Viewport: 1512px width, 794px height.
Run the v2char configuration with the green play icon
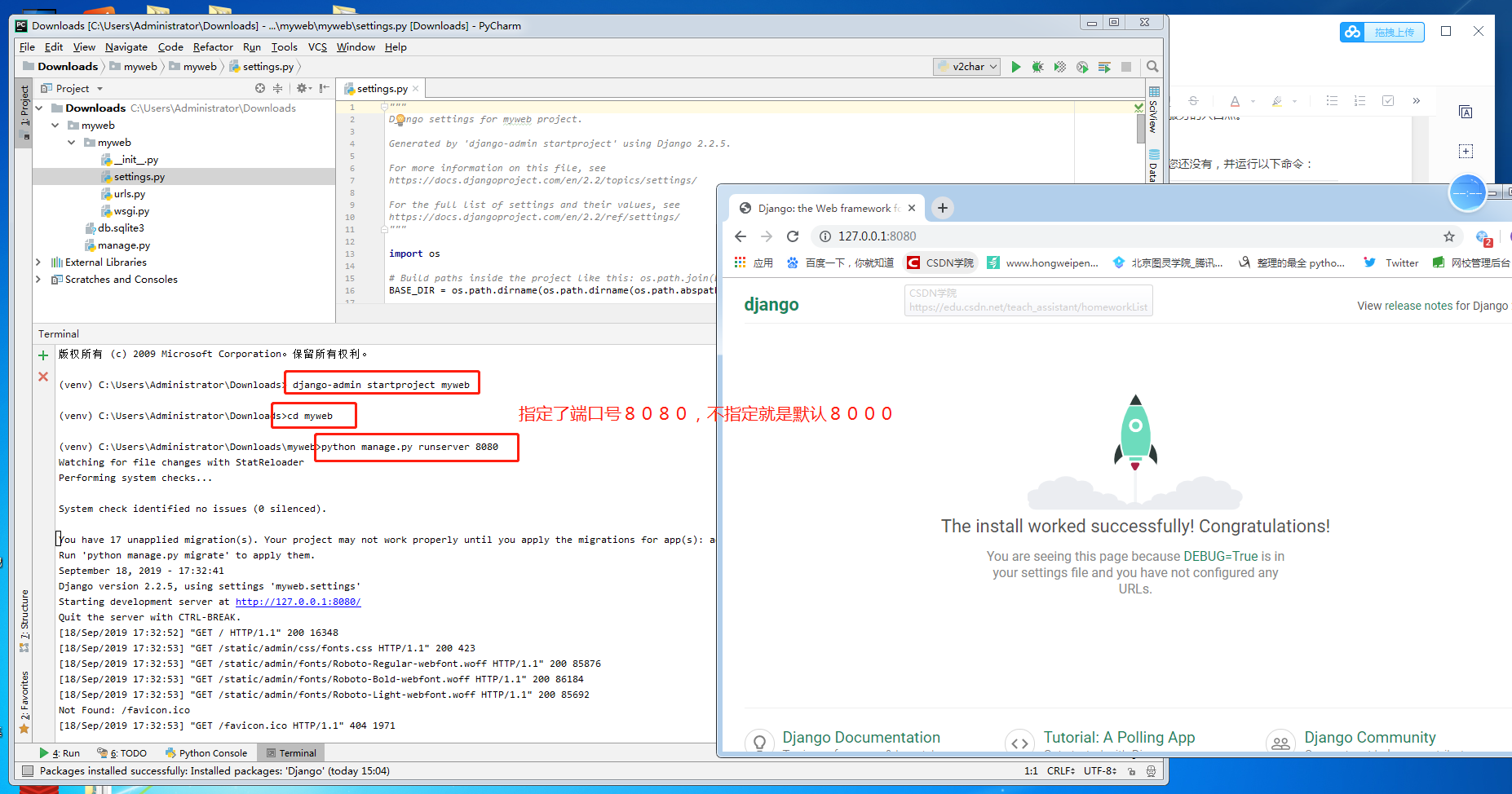[1015, 67]
